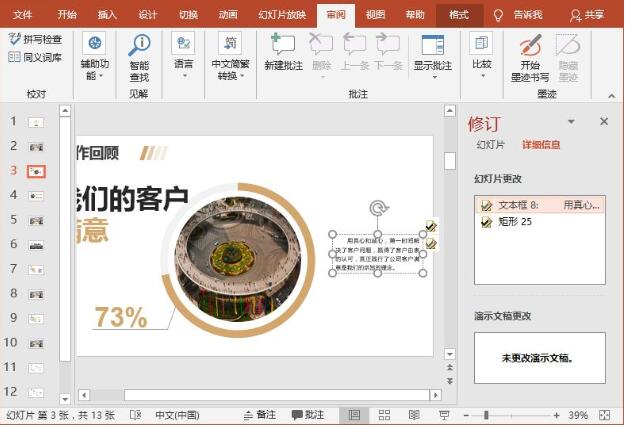Image resolution: width=625 pixels, height=426 pixels.
Task: Open the 同义词库 thesaurus
Action: point(35,57)
